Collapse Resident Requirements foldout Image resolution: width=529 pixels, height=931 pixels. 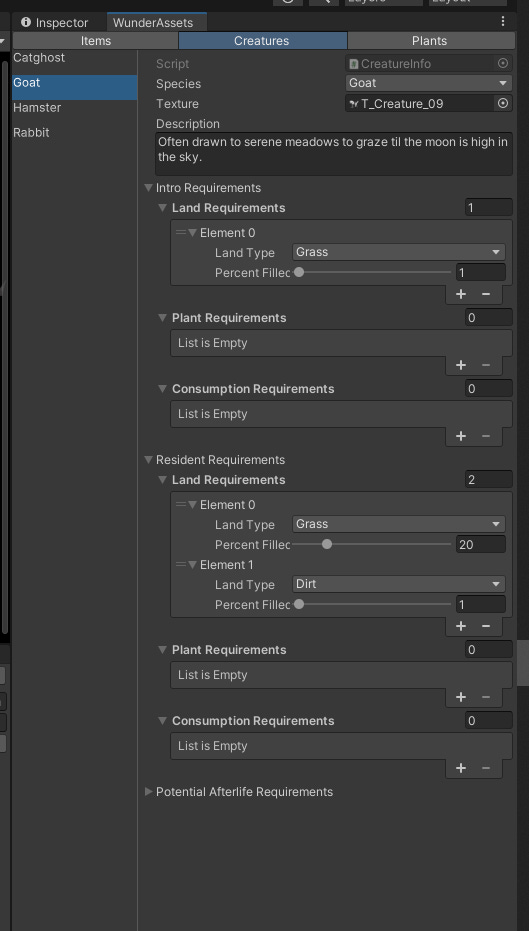click(x=148, y=460)
